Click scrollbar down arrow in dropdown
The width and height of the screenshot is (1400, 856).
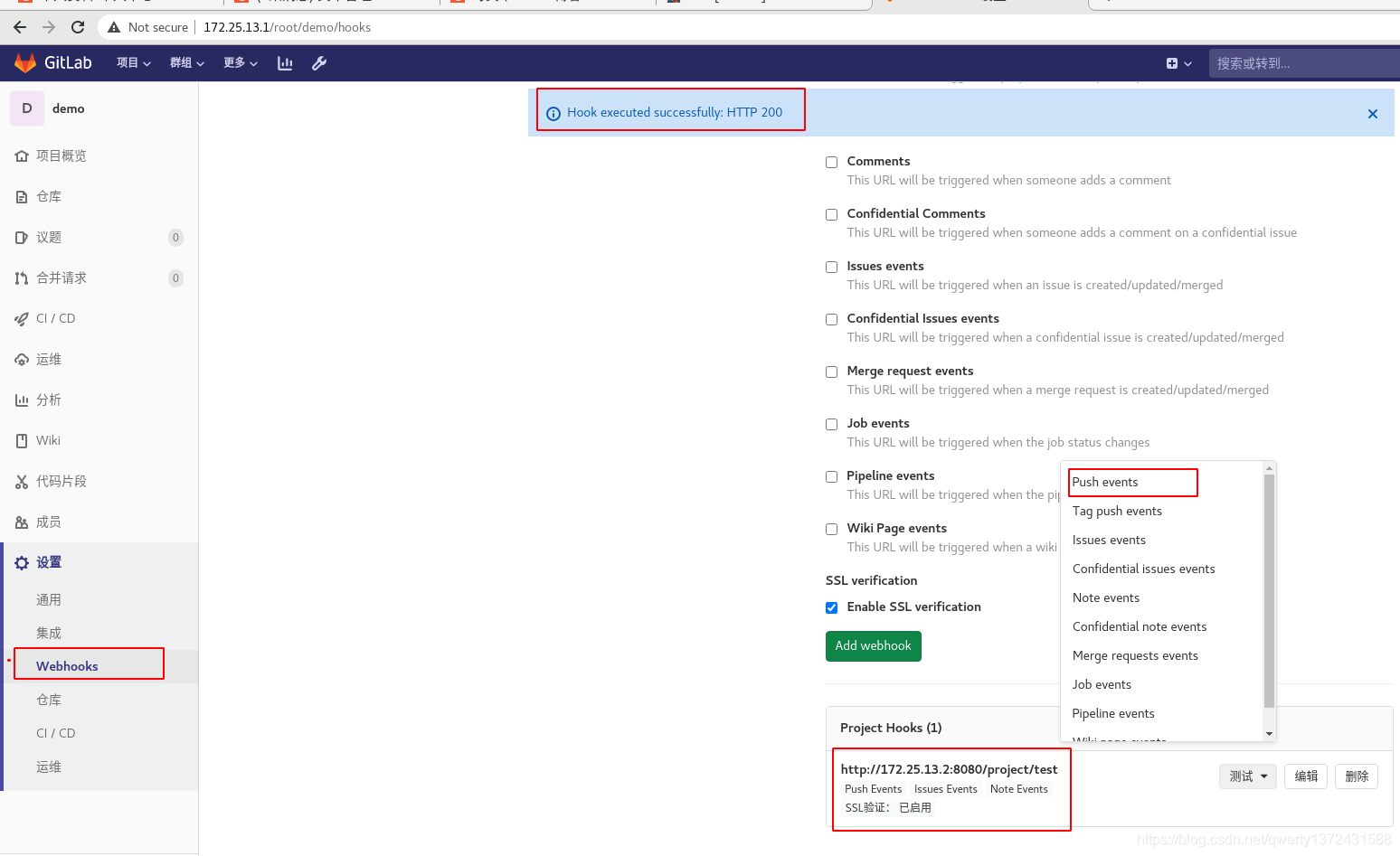click(1269, 734)
